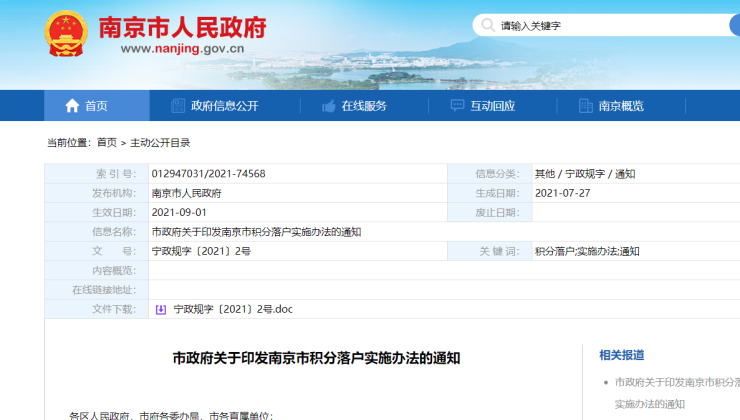This screenshot has height=420, width=740.
Task: Click 主动公开目录 breadcrumb link
Action: 160,143
